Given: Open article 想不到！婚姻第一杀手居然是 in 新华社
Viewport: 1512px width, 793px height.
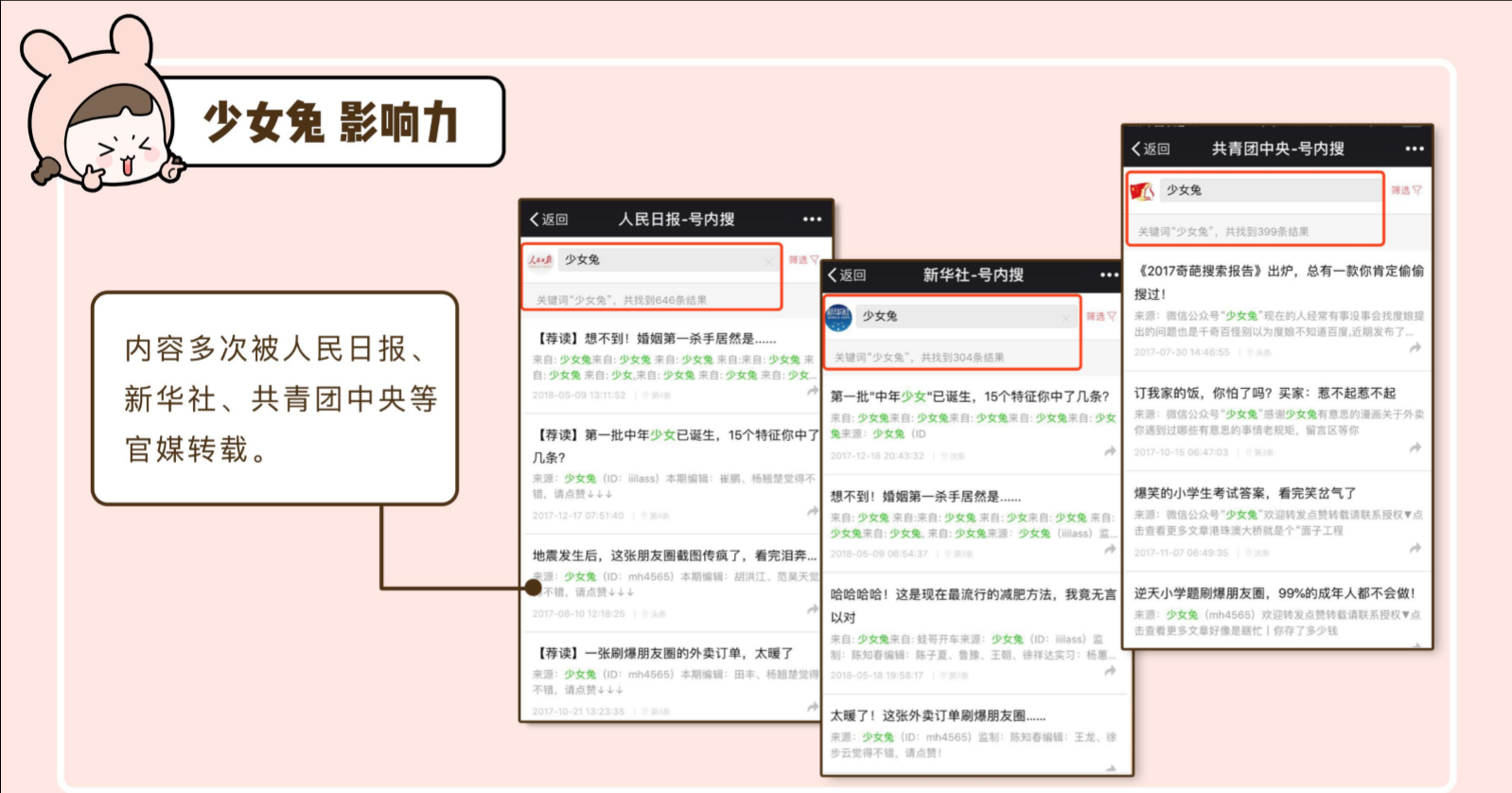Looking at the screenshot, I should tap(926, 496).
